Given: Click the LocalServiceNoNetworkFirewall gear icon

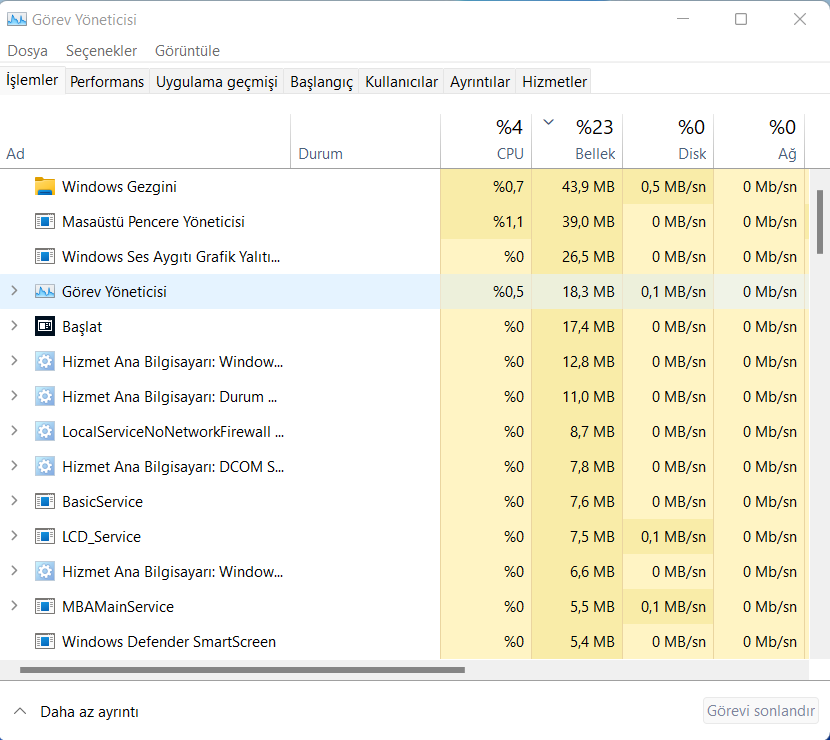Looking at the screenshot, I should click(44, 432).
